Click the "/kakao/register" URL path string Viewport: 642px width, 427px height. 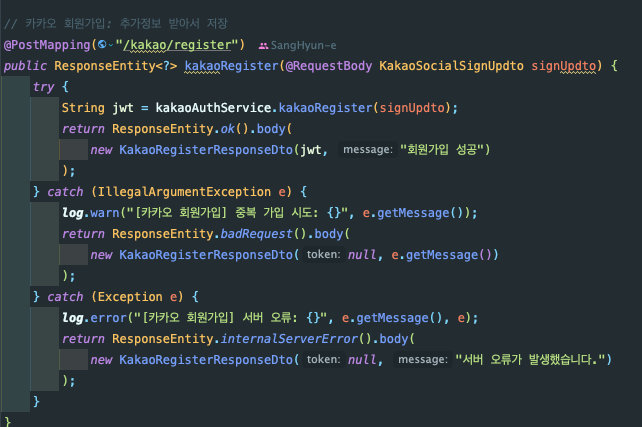tap(177, 45)
